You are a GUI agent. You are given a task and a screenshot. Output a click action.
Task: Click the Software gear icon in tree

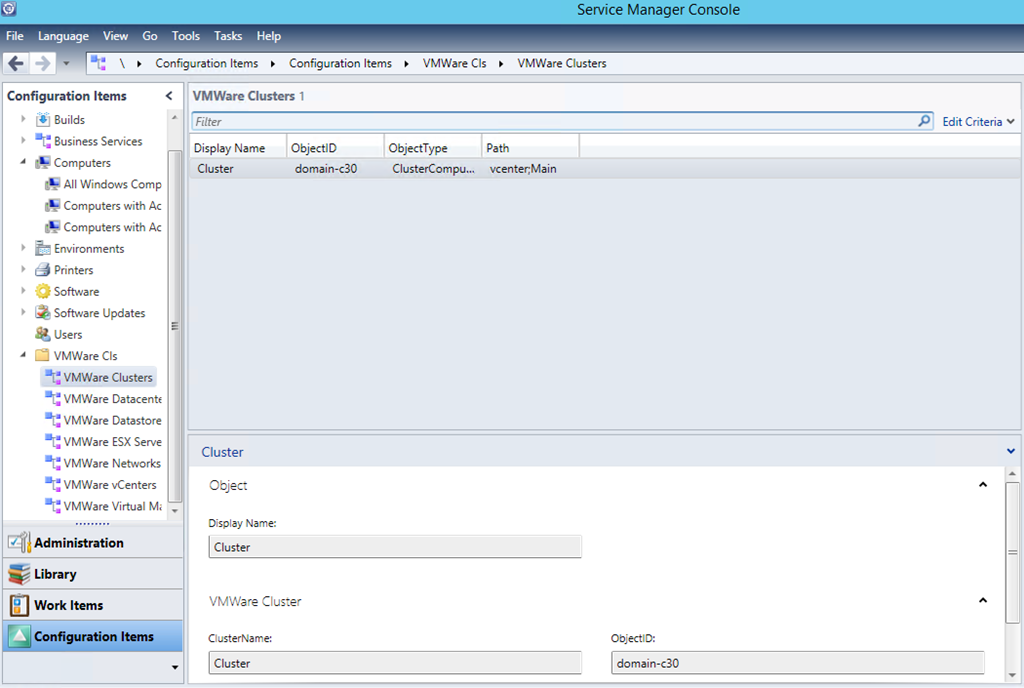tap(43, 292)
